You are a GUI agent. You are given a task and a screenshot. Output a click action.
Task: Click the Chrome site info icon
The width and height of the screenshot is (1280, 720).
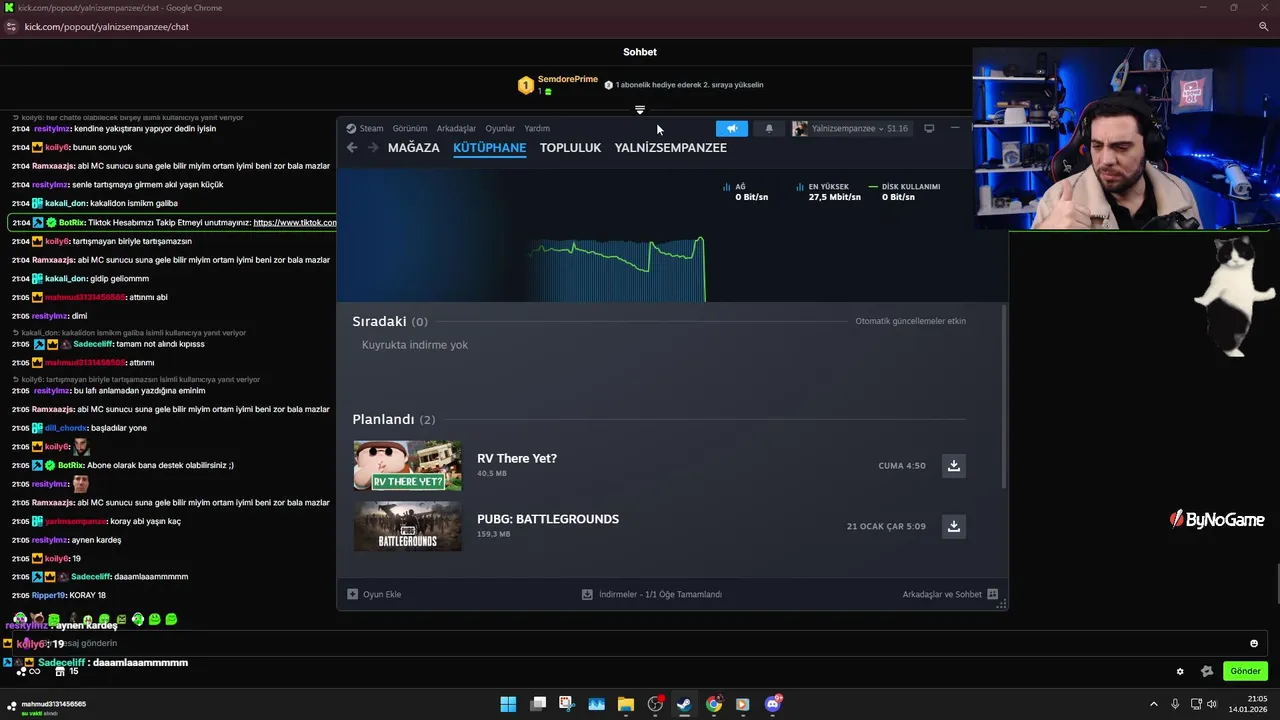(x=12, y=27)
